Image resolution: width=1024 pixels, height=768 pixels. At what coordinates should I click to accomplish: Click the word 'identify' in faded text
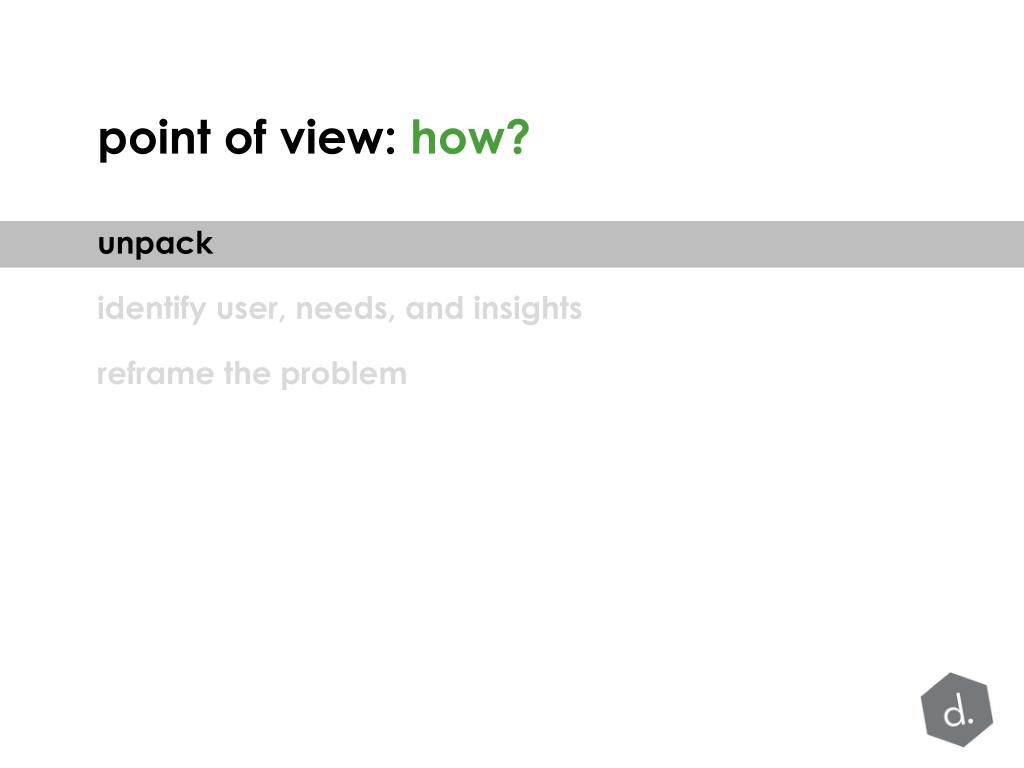click(x=151, y=309)
